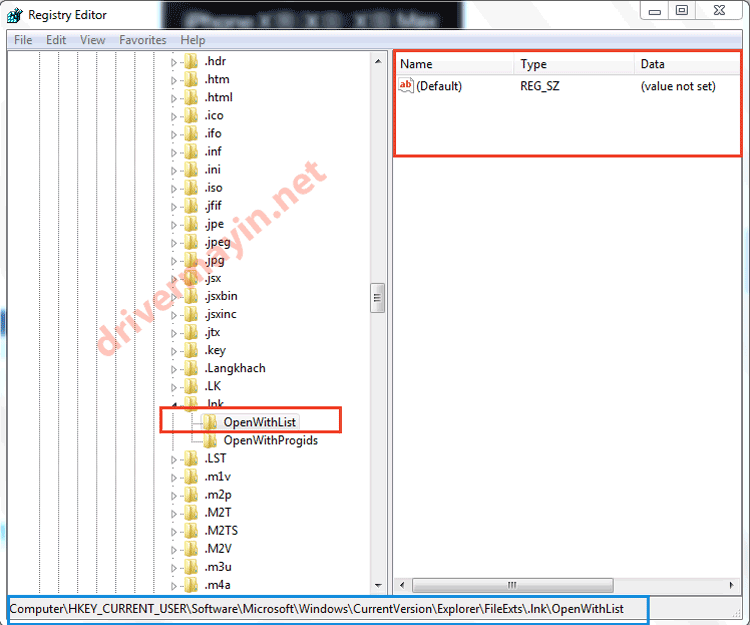
Task: Expand the .M2TS key
Action: coord(174,532)
